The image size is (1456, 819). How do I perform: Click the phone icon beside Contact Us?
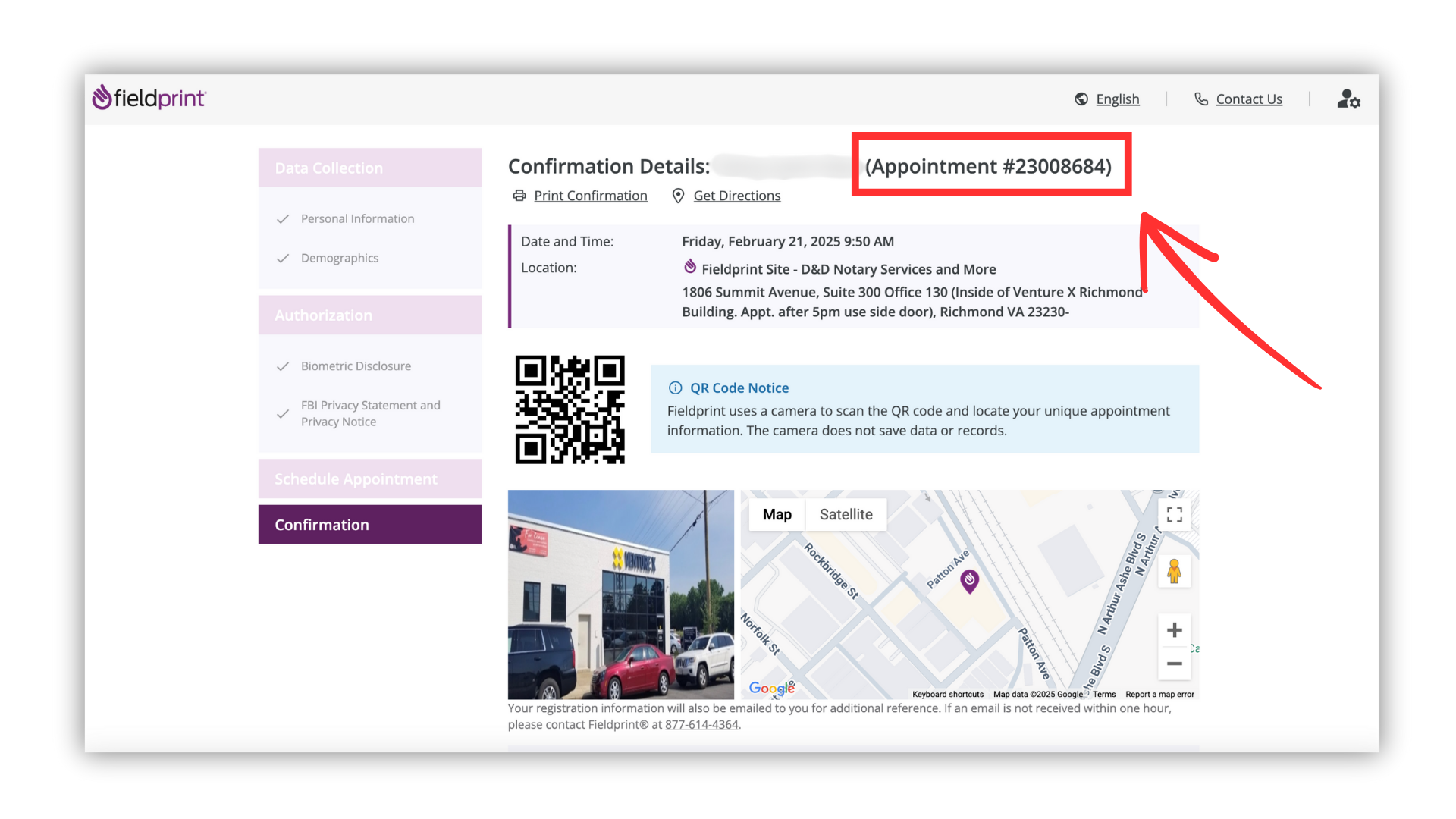tap(1201, 99)
